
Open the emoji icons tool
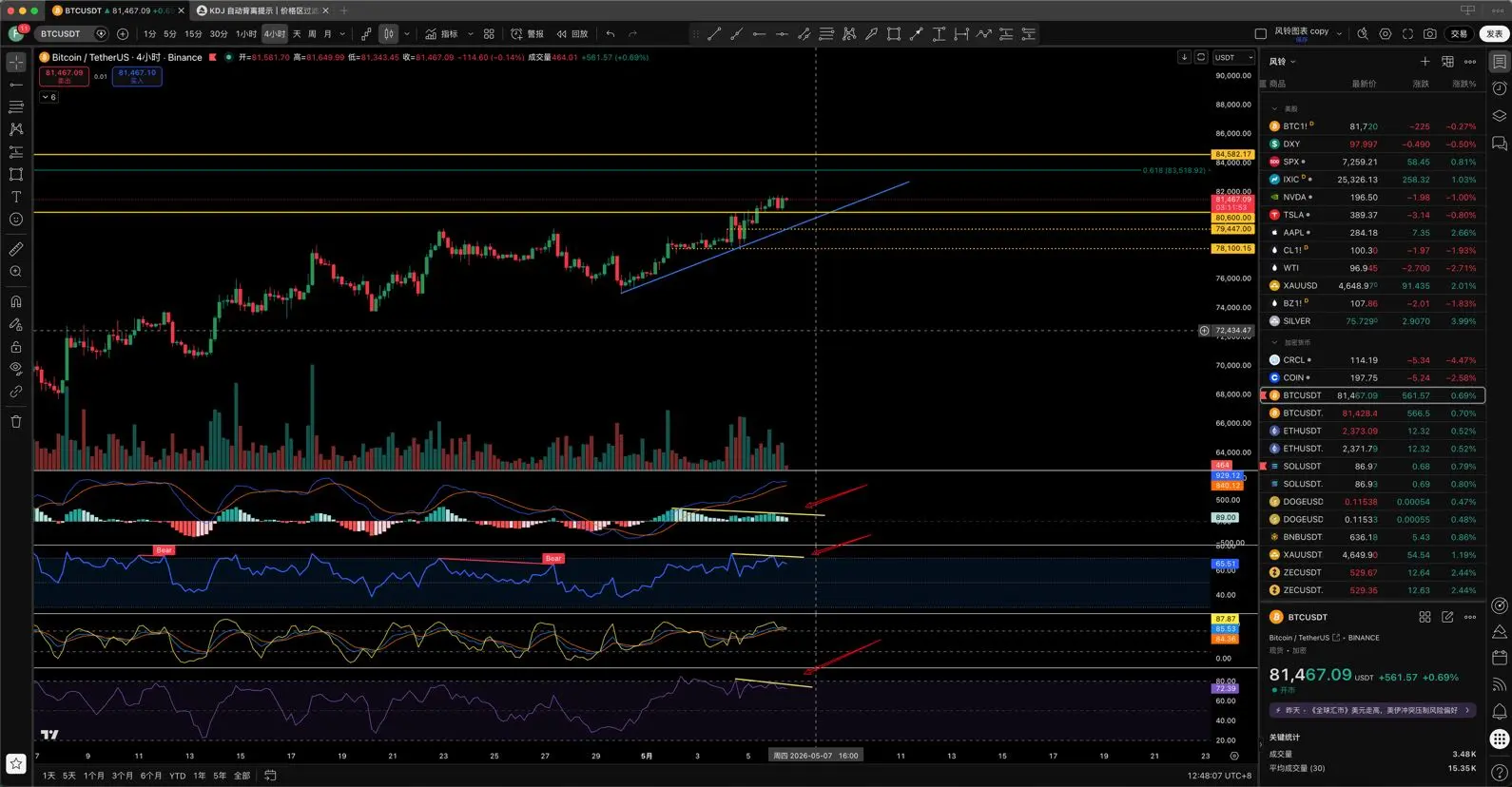tap(16, 220)
